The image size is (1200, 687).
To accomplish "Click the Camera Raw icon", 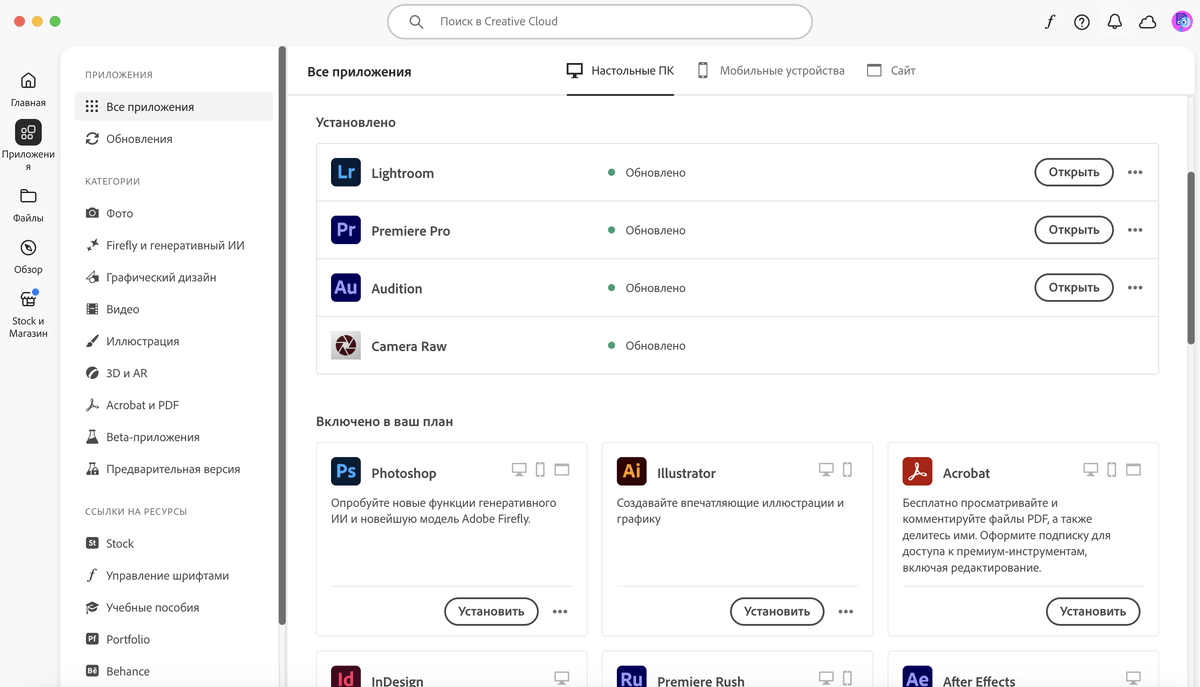I will 345,345.
